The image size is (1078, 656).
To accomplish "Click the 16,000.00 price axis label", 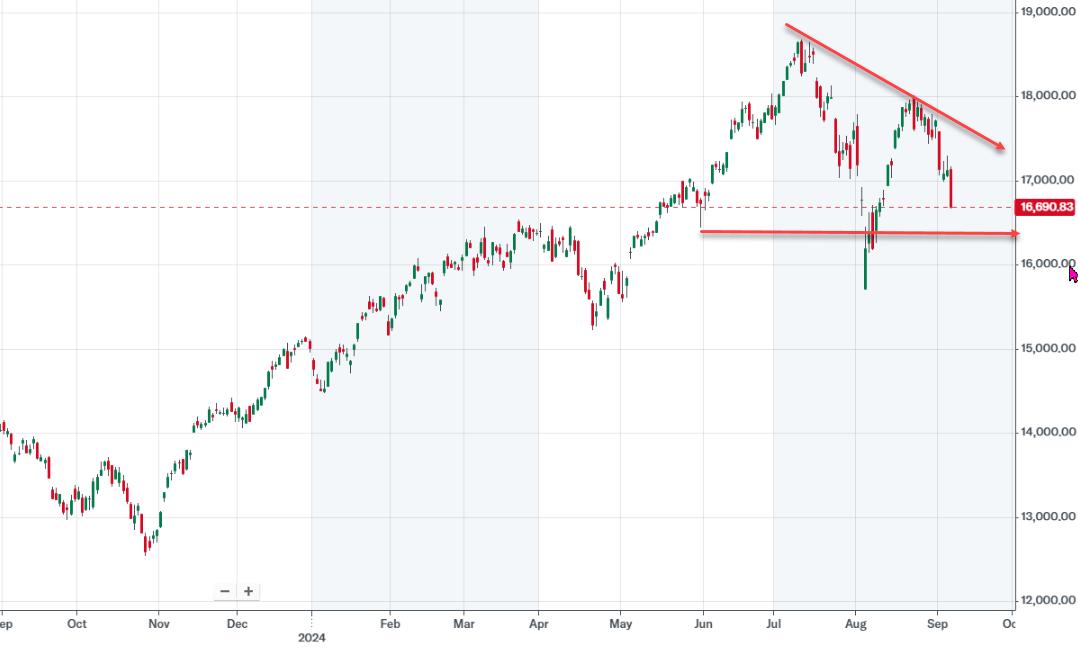I will click(x=1045, y=264).
